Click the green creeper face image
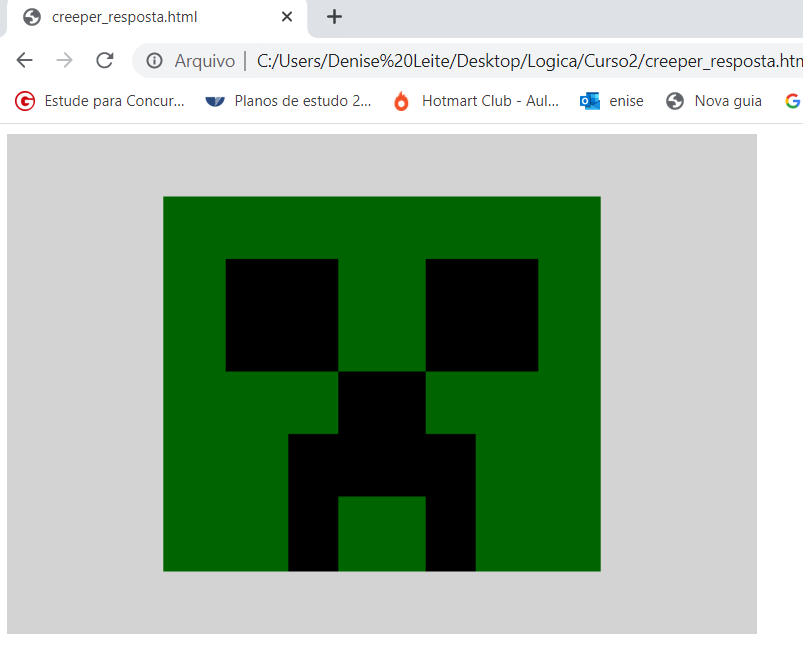The width and height of the screenshot is (803, 661). pos(381,383)
